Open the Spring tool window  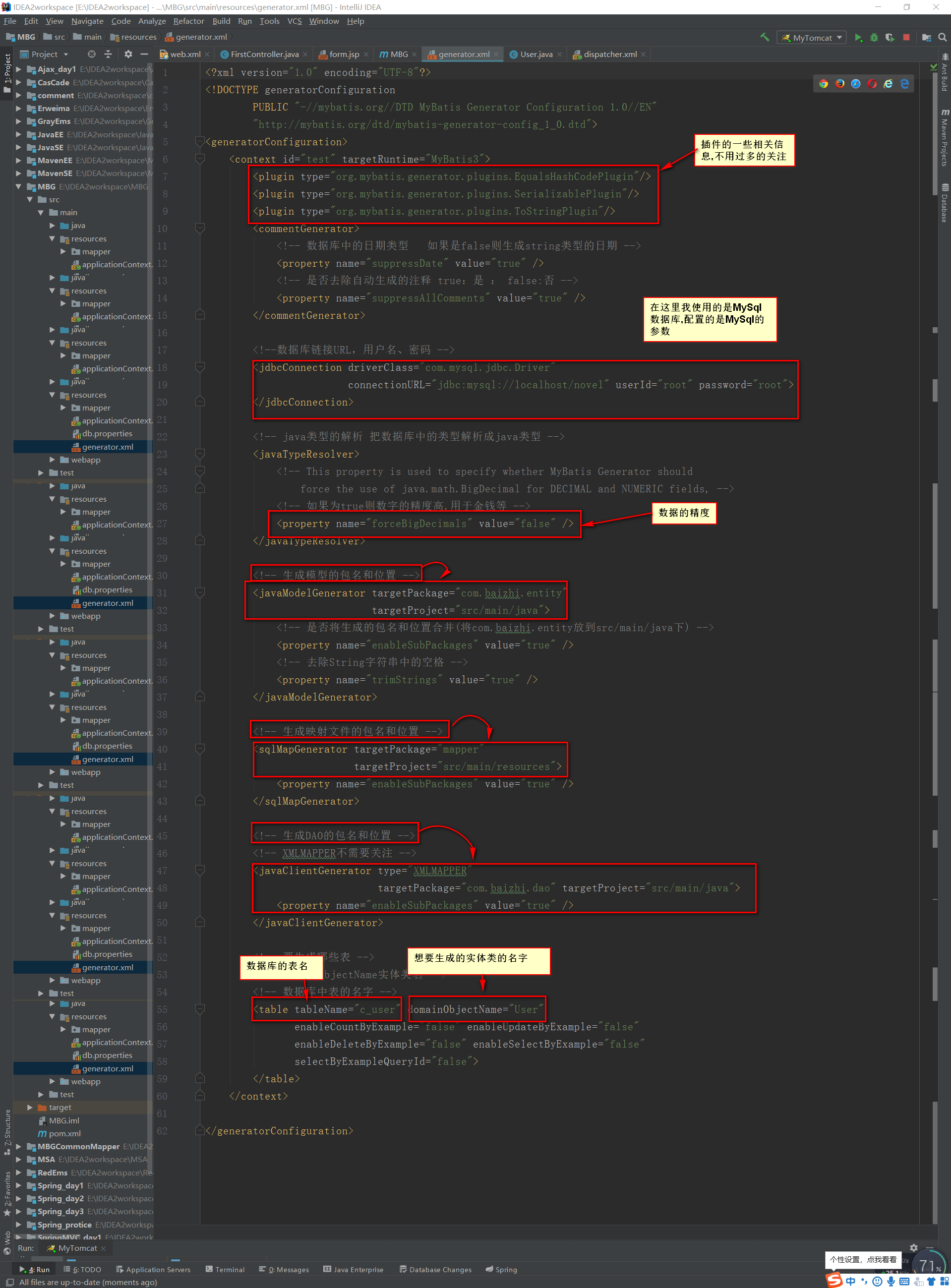click(x=501, y=1269)
